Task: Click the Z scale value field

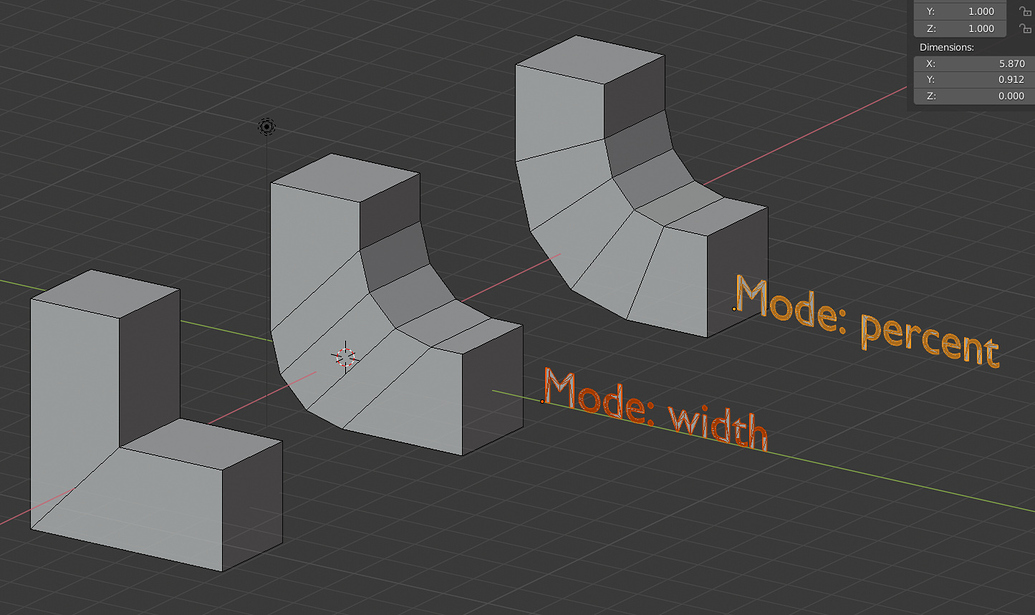Action: click(958, 28)
